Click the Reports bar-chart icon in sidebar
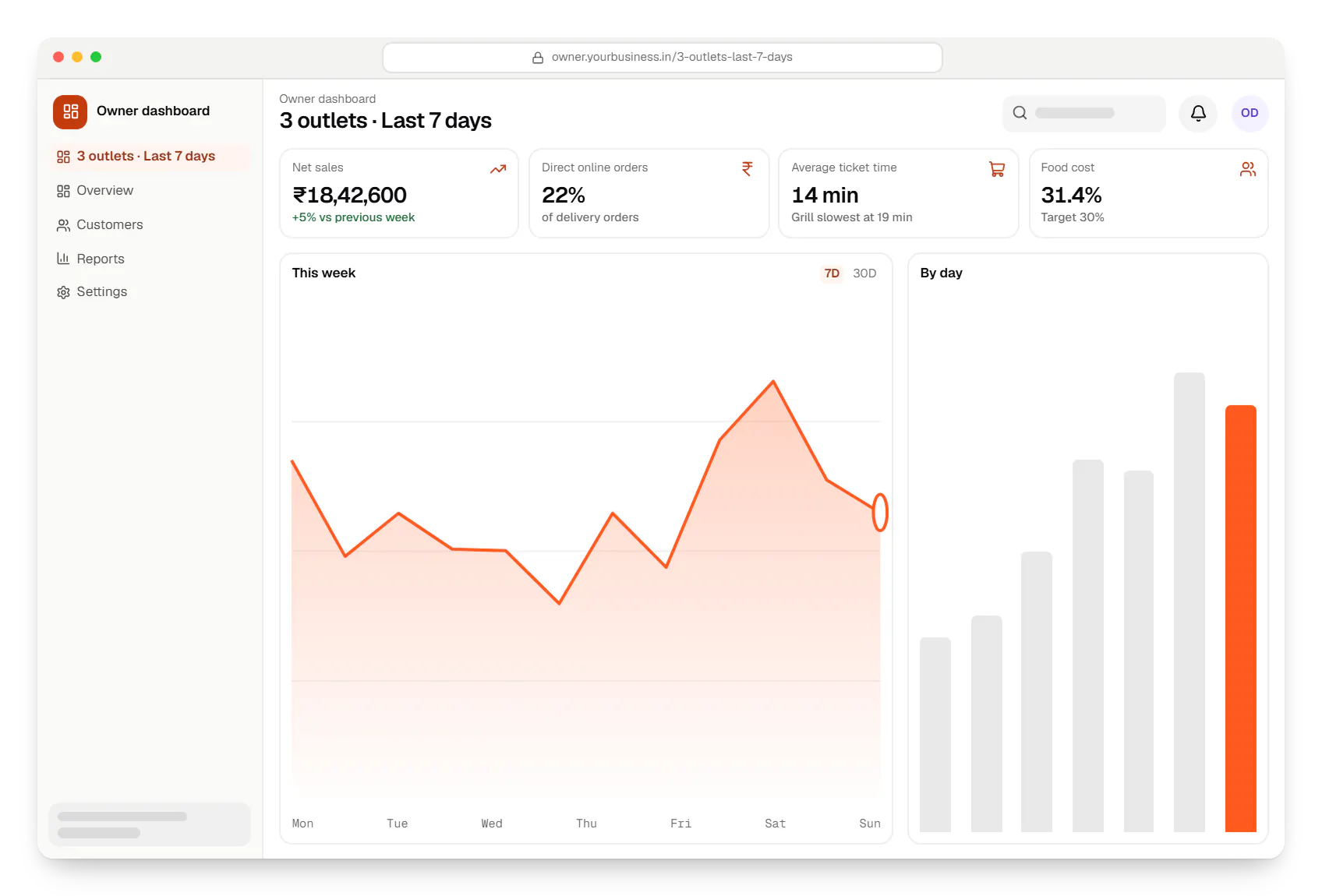The width and height of the screenshot is (1322, 896). click(x=63, y=259)
